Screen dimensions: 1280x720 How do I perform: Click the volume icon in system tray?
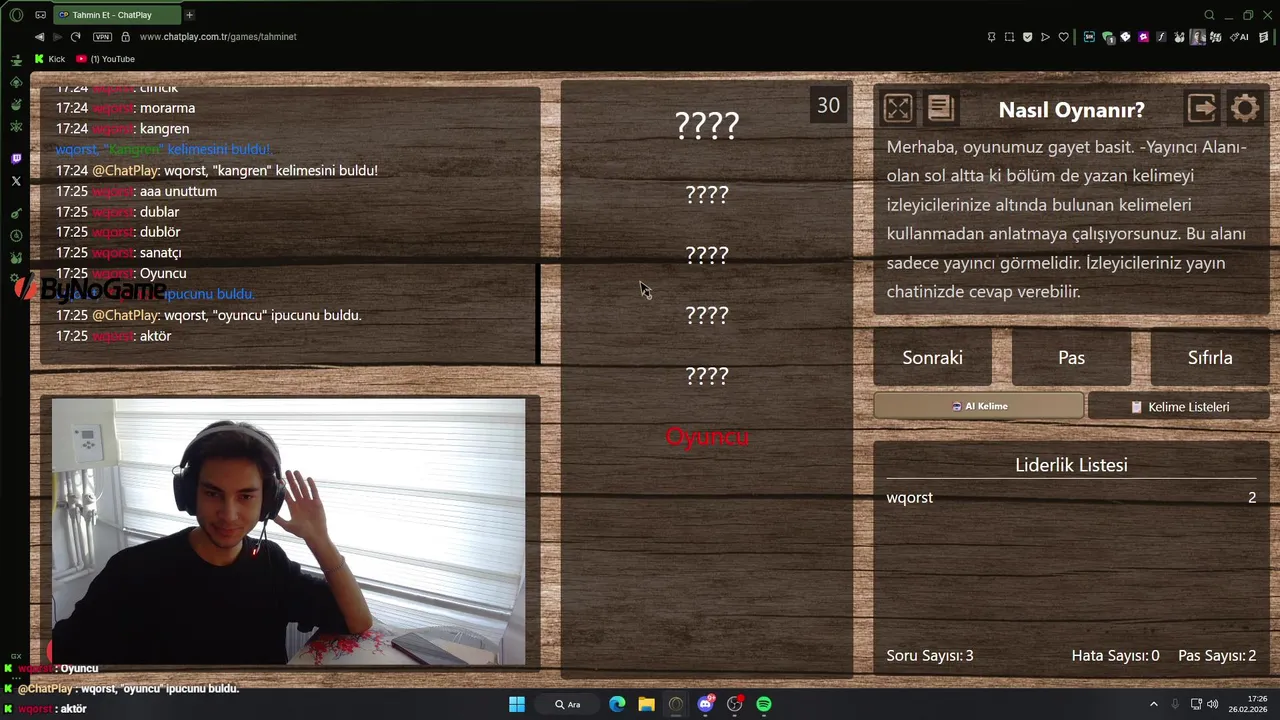(x=1212, y=704)
